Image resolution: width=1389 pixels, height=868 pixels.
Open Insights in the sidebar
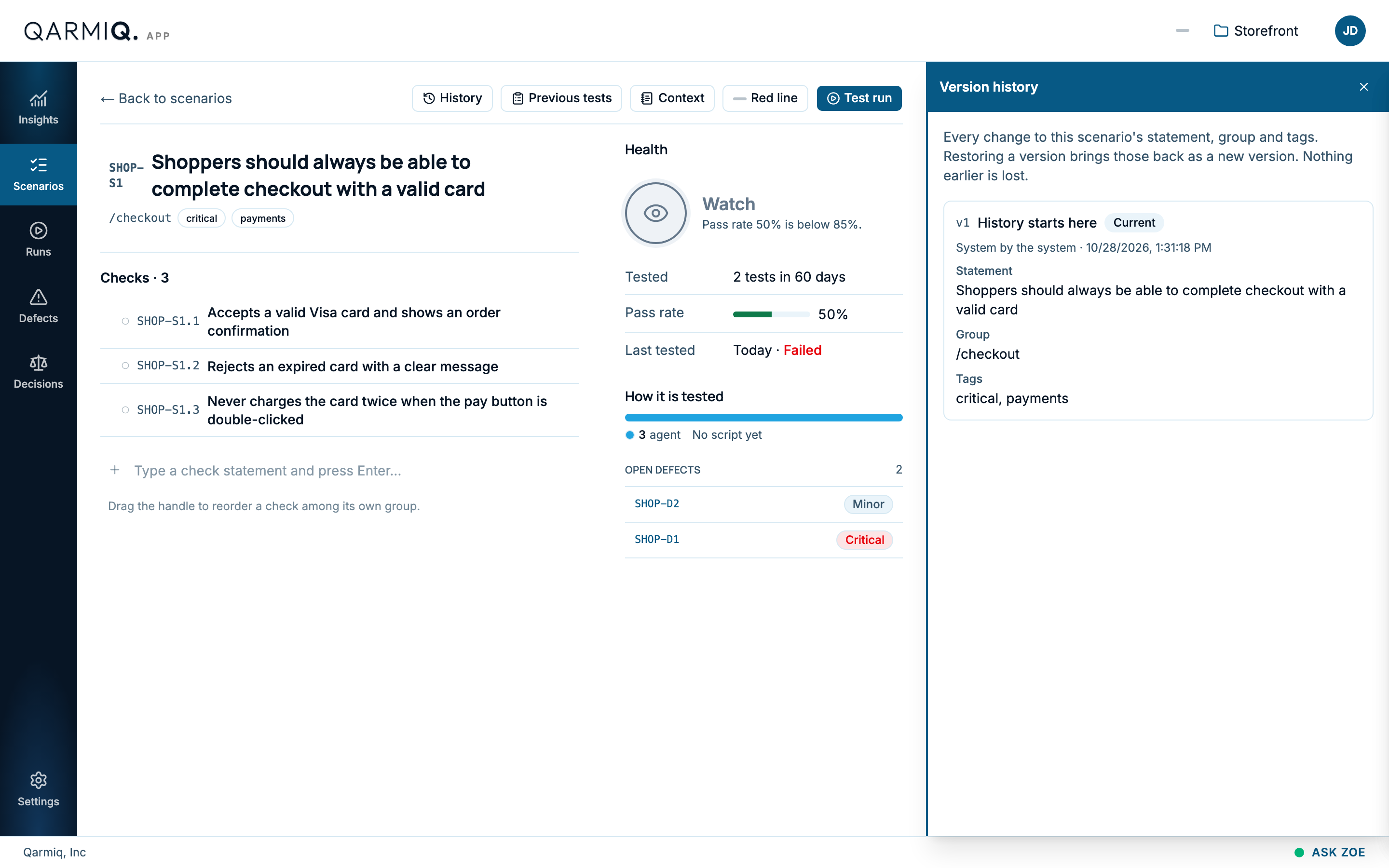click(x=39, y=108)
